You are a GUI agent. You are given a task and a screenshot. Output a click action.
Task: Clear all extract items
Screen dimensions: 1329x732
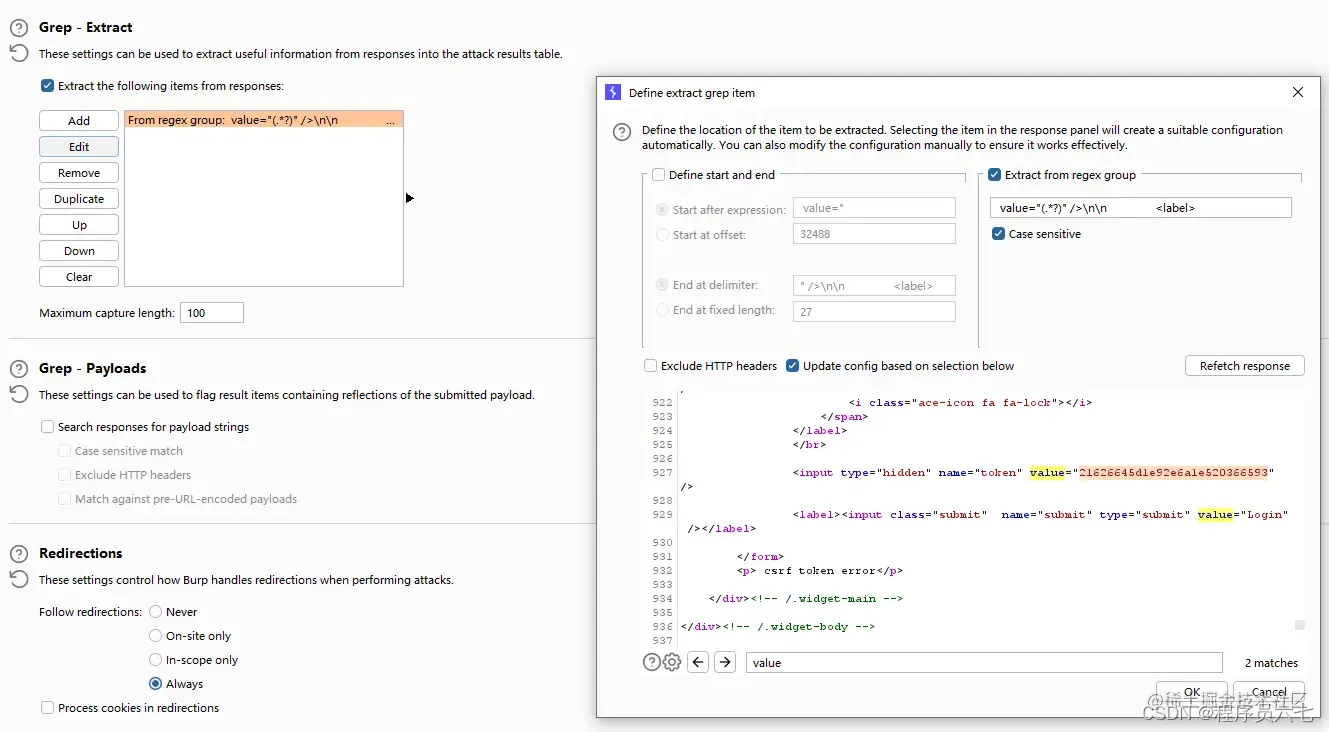coord(79,277)
